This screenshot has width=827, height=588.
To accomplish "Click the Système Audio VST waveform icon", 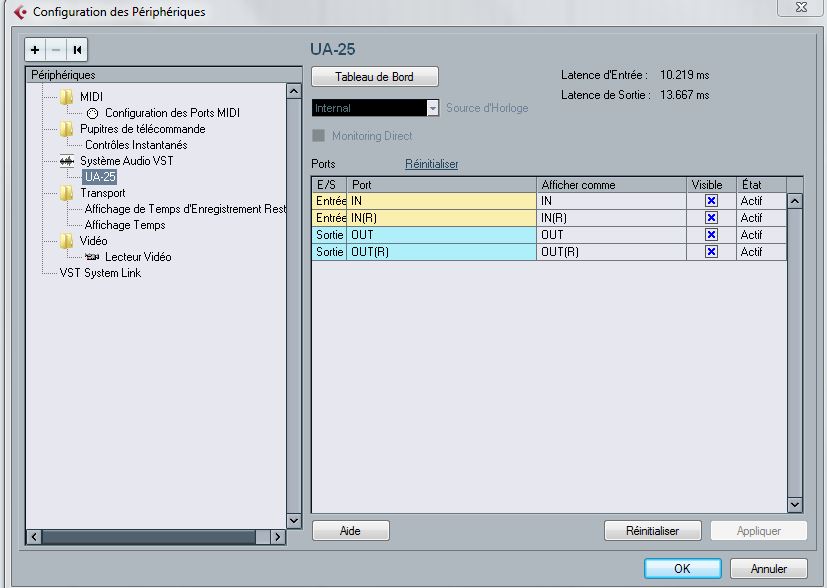I will click(x=66, y=161).
